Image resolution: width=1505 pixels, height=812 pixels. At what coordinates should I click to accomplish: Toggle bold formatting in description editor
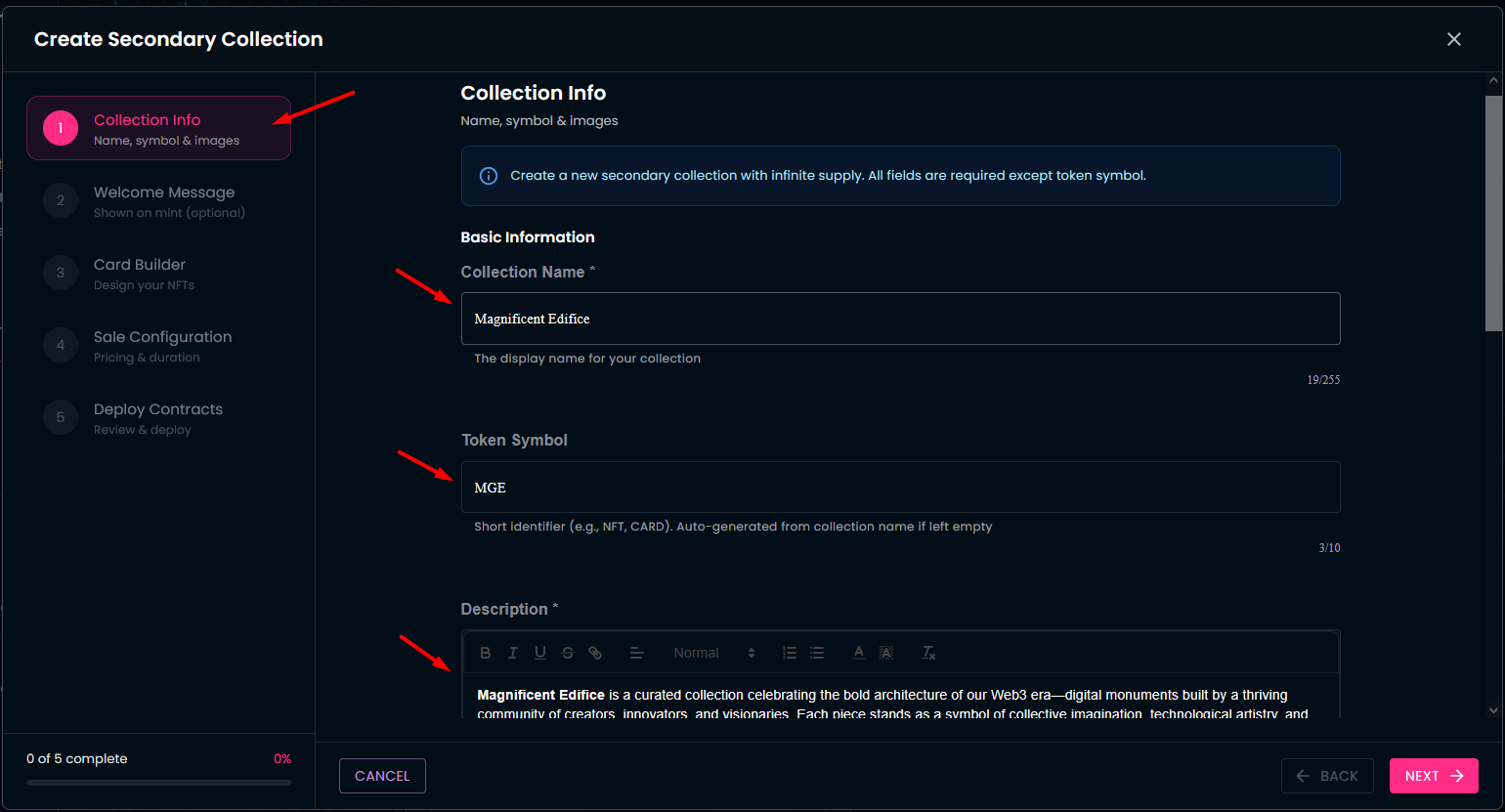click(485, 653)
